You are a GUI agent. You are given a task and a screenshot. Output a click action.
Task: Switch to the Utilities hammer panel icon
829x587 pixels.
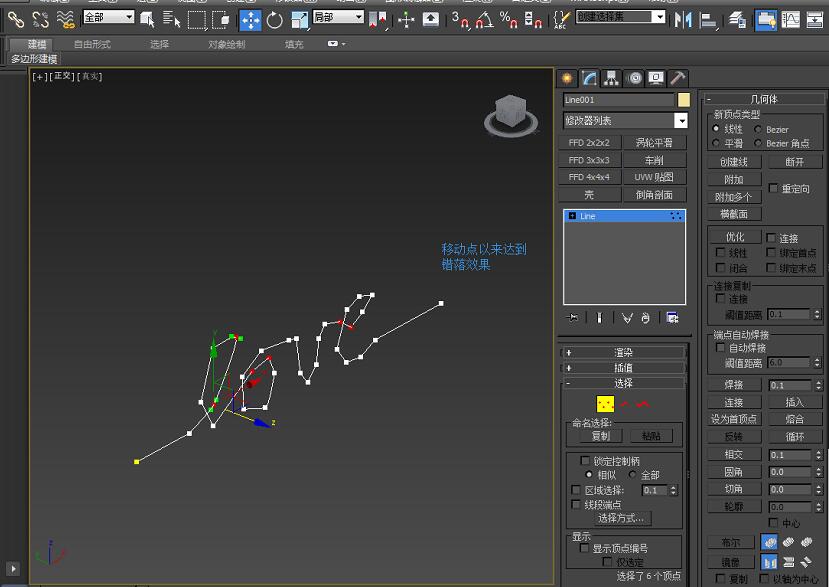tap(676, 79)
